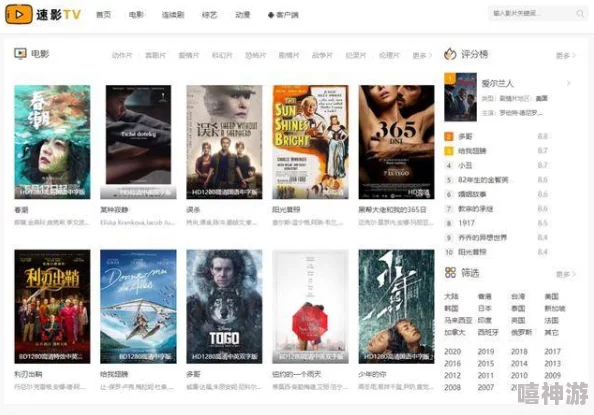The height and width of the screenshot is (415, 594).
Task: Expand 更多 in the movie genre row
Action: 422,55
